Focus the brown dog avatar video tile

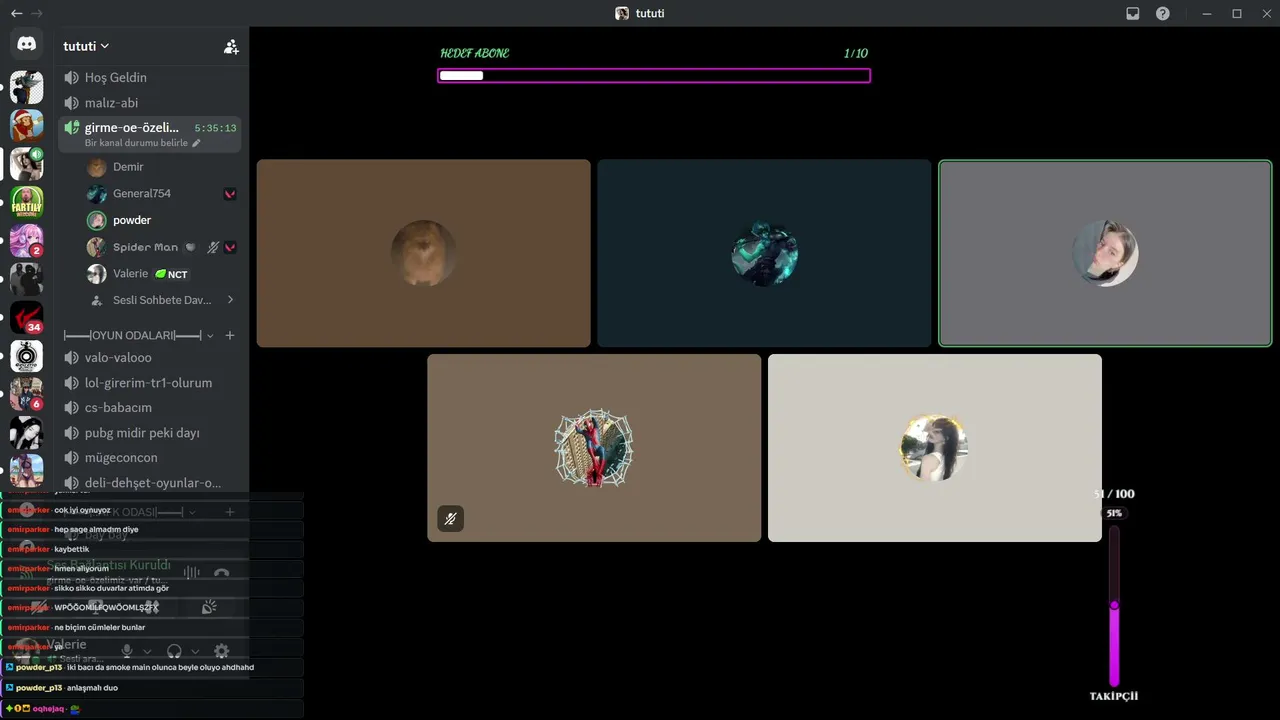(x=424, y=253)
